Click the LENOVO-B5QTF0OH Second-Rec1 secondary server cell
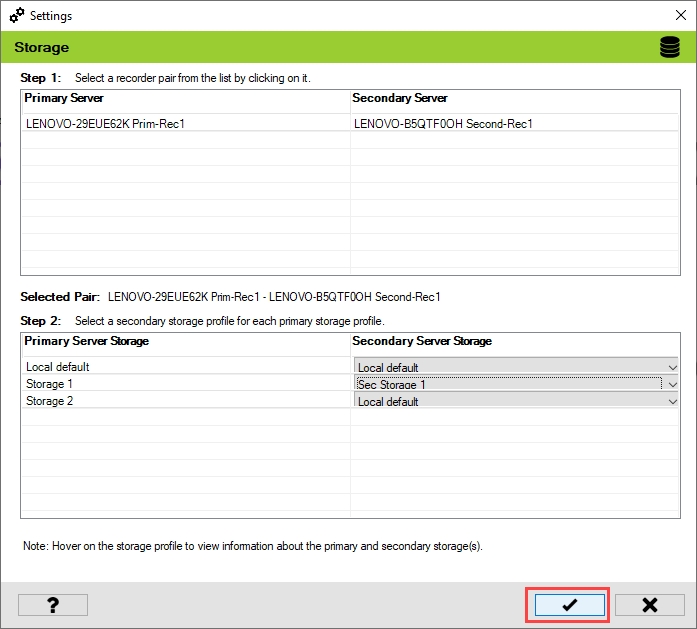The image size is (697, 629). pos(443,124)
